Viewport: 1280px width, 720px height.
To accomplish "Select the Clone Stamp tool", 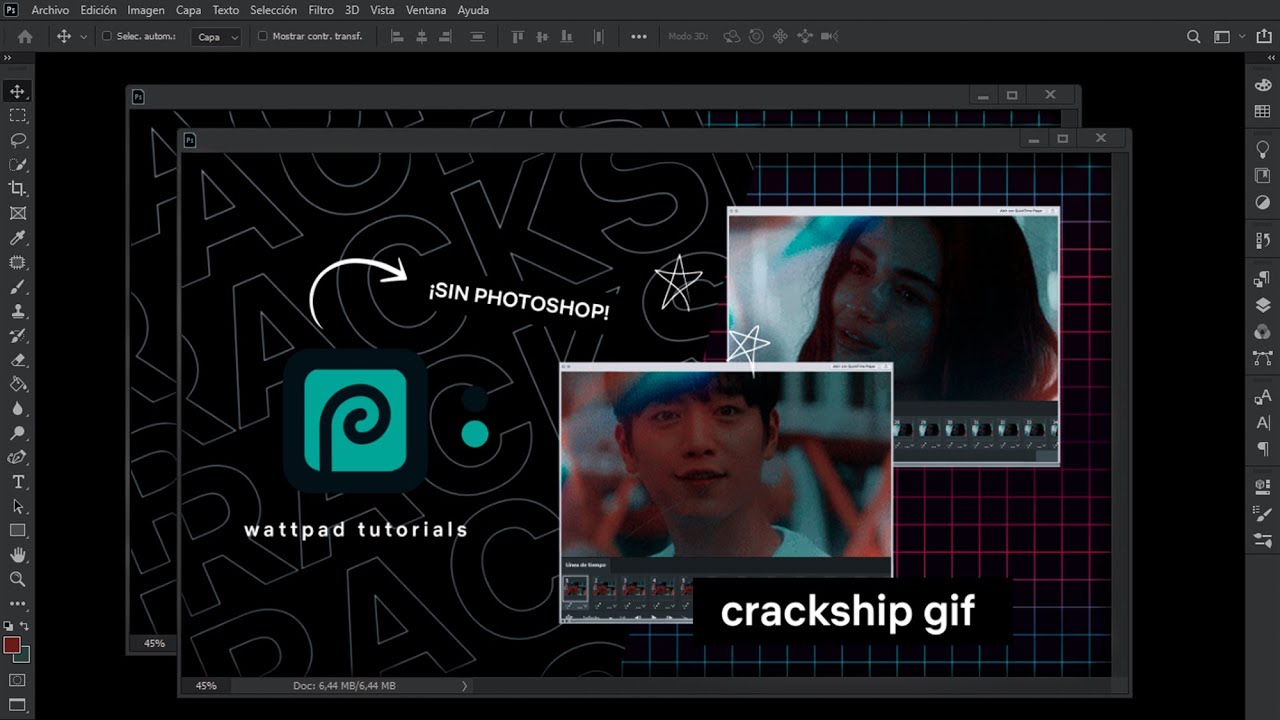I will click(17, 311).
